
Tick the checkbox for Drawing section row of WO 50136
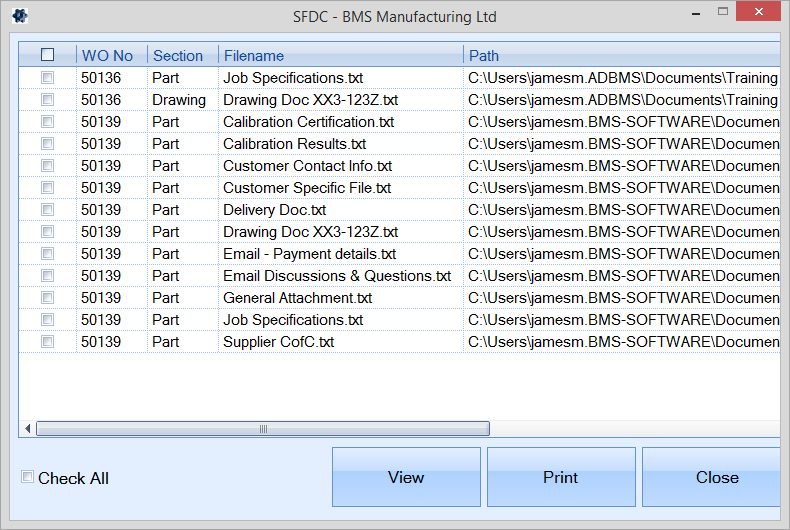tap(47, 100)
